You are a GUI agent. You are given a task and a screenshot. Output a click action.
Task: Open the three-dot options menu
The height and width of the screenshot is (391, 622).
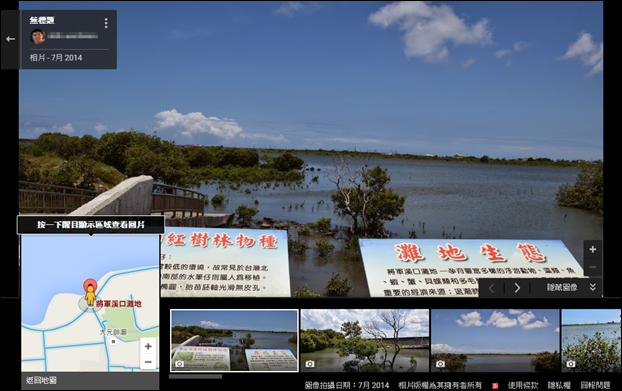(106, 23)
